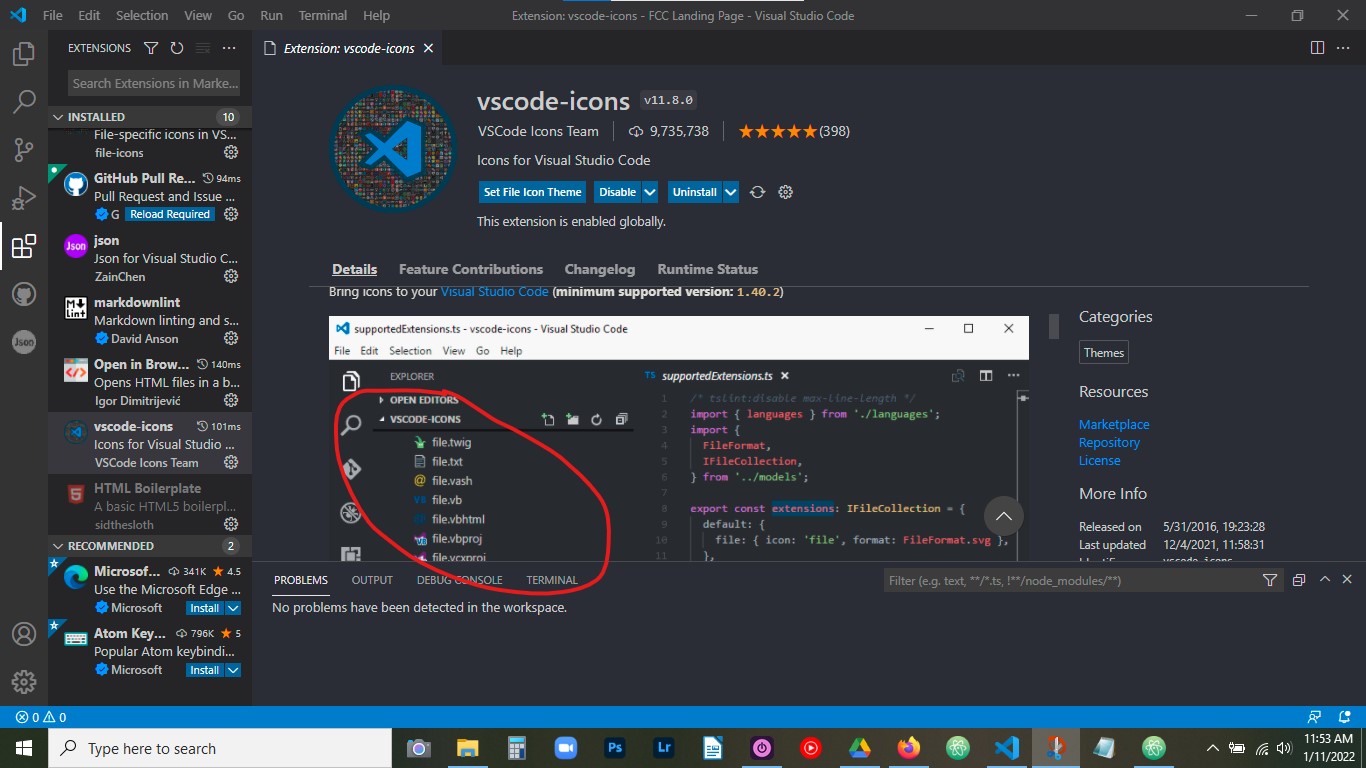Open the Source Control view

point(23,149)
